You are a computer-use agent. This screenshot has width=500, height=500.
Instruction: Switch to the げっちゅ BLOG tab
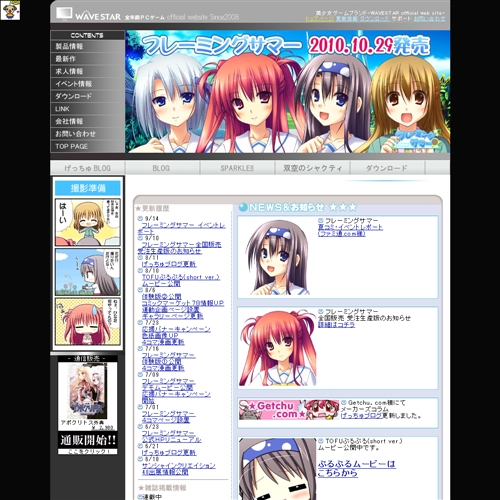click(87, 168)
